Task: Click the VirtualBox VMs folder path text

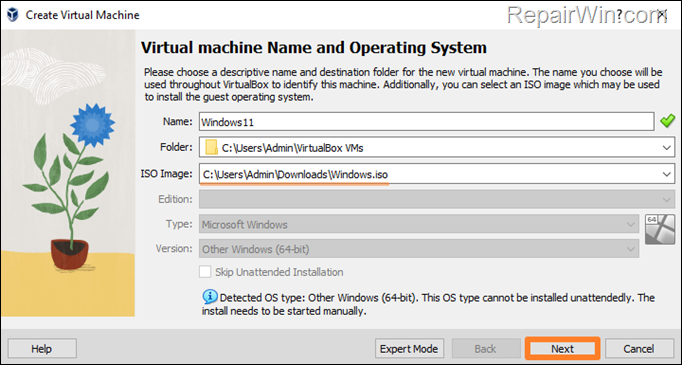Action: pyautogui.click(x=292, y=148)
